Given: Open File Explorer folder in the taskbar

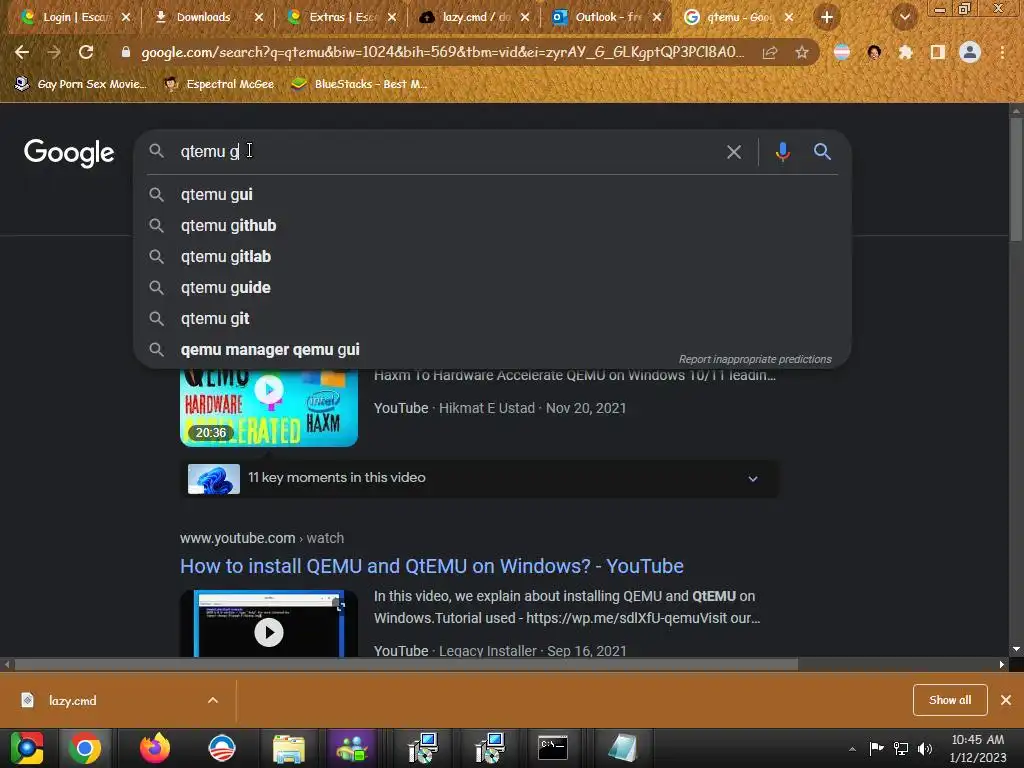Looking at the screenshot, I should pos(289,748).
